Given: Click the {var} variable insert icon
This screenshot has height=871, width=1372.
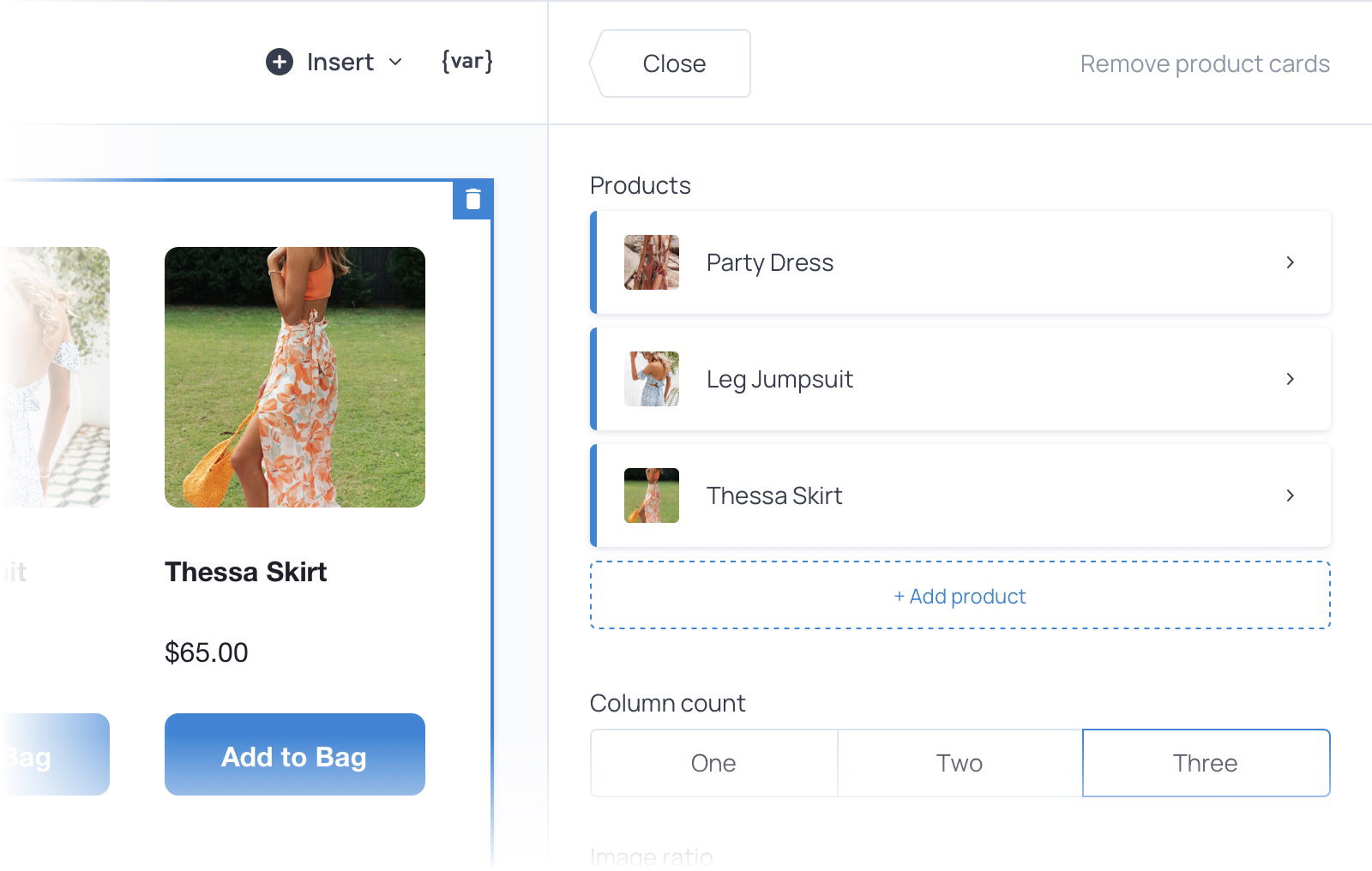Looking at the screenshot, I should pos(466,62).
